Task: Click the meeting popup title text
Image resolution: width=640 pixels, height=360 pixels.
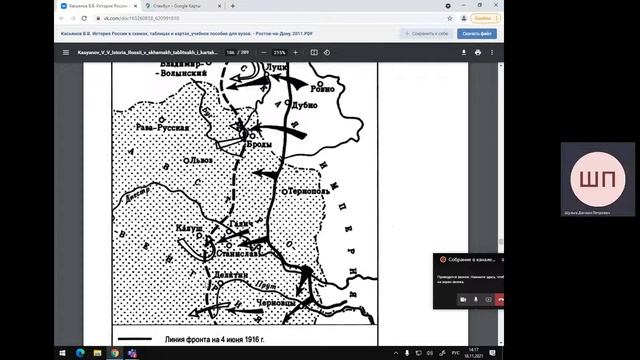Action: coord(471,260)
